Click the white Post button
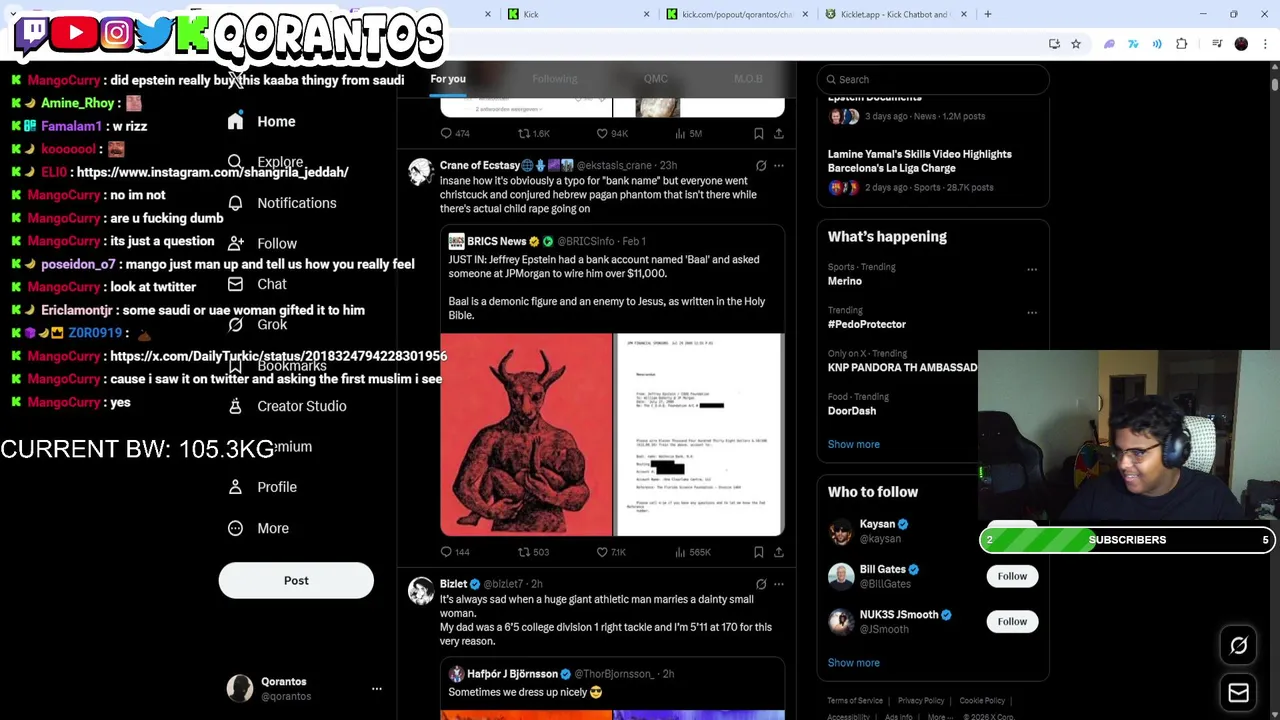The width and height of the screenshot is (1280, 720). [x=296, y=581]
